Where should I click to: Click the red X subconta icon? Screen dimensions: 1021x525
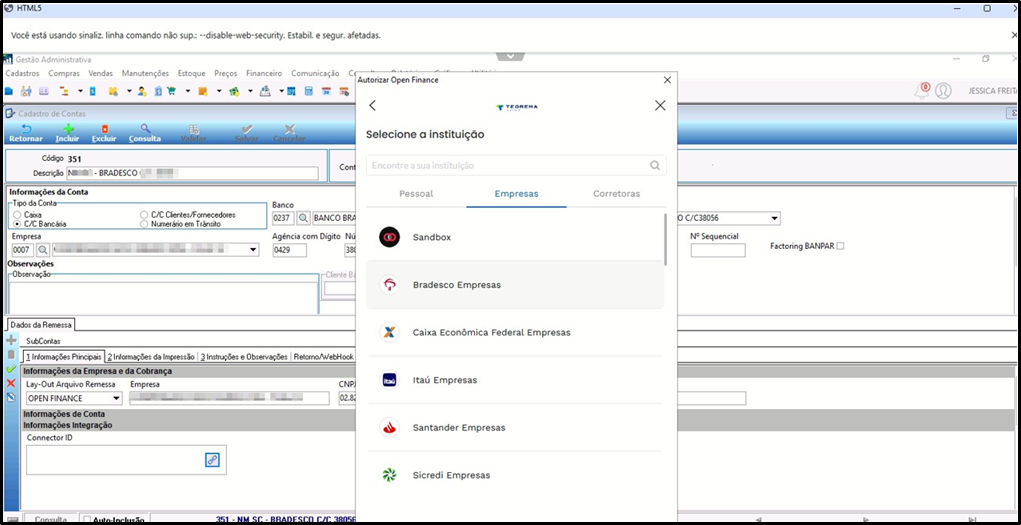[10, 383]
